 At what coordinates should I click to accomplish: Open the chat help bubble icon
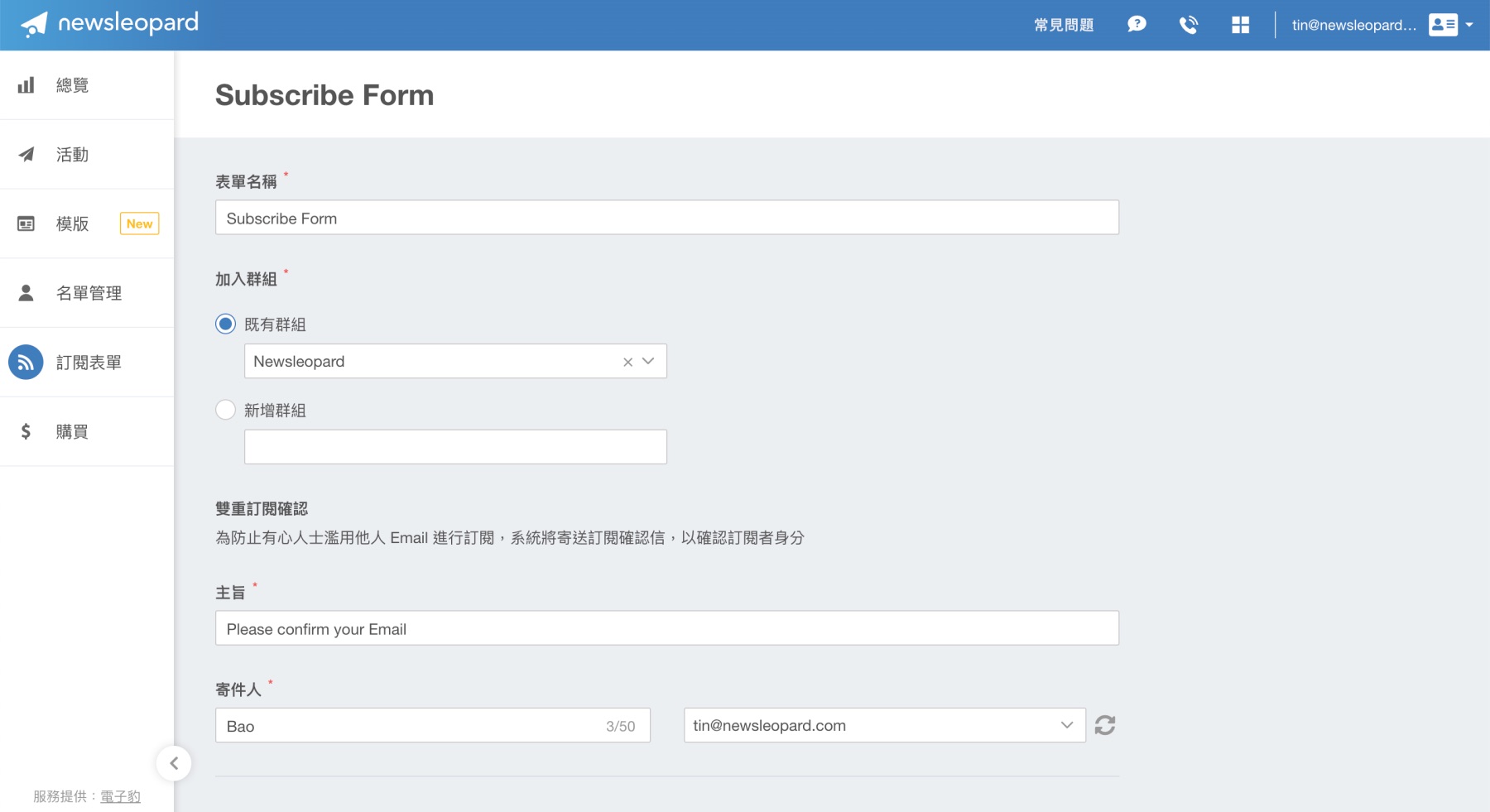coord(1137,24)
